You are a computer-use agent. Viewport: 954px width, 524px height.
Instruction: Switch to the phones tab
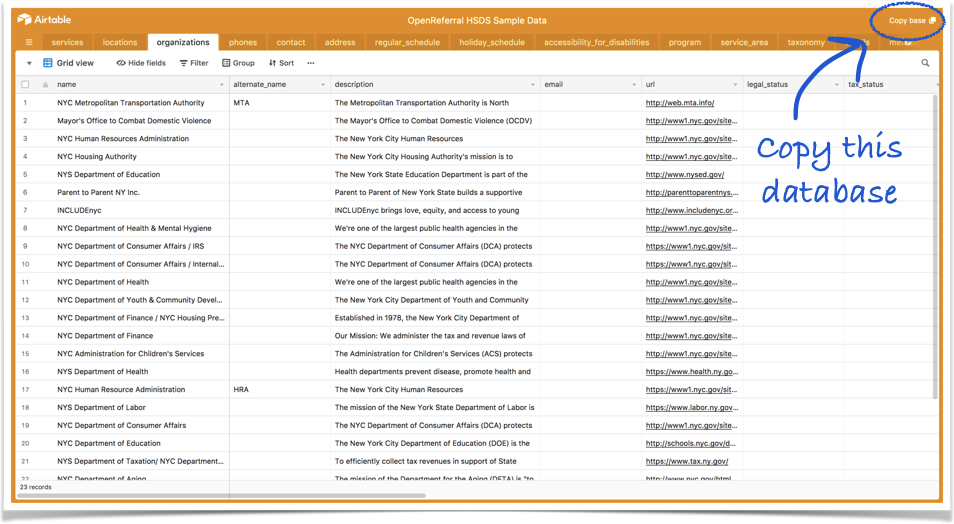[243, 43]
